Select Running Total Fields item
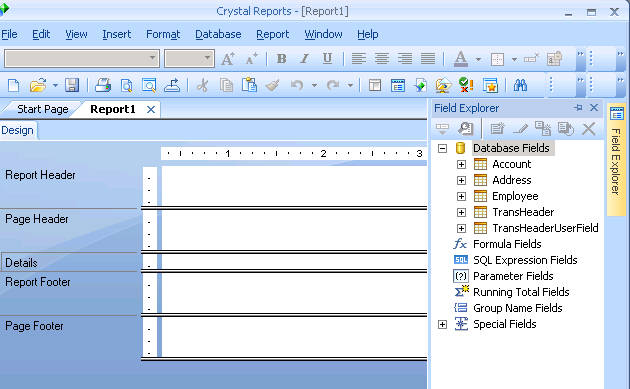Viewport: 630px width, 389px height. click(521, 292)
